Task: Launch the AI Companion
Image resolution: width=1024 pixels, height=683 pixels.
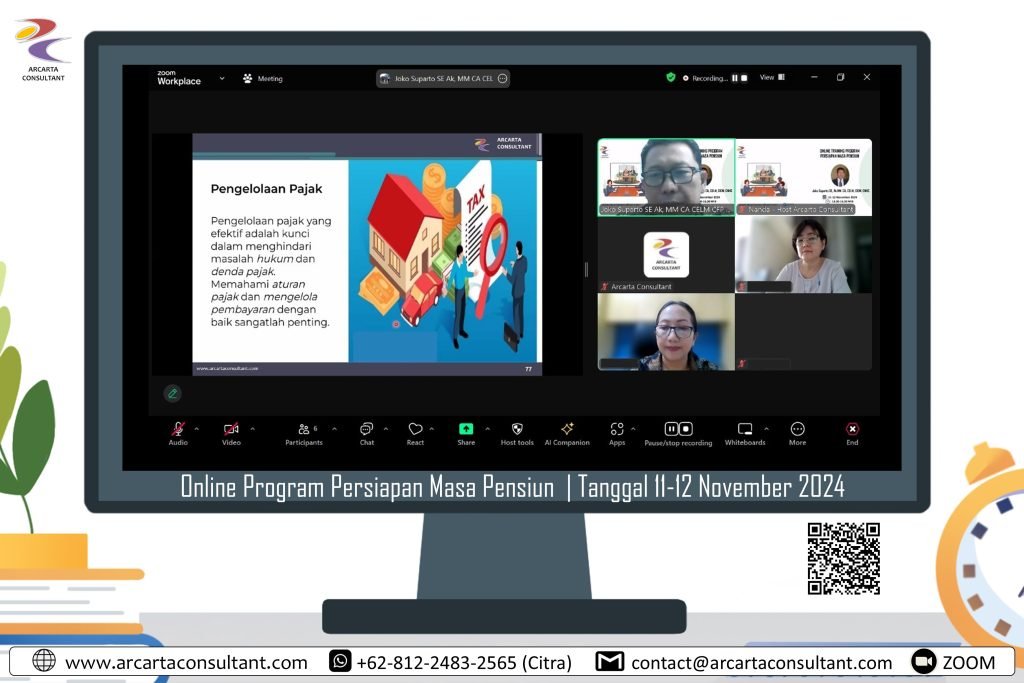Action: tap(567, 429)
